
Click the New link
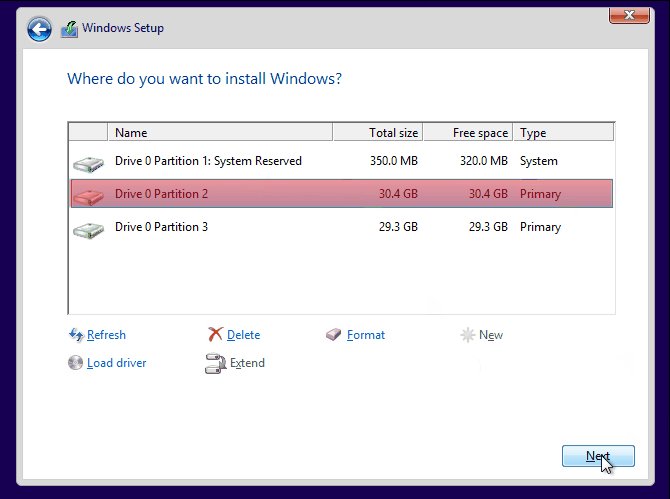[491, 335]
